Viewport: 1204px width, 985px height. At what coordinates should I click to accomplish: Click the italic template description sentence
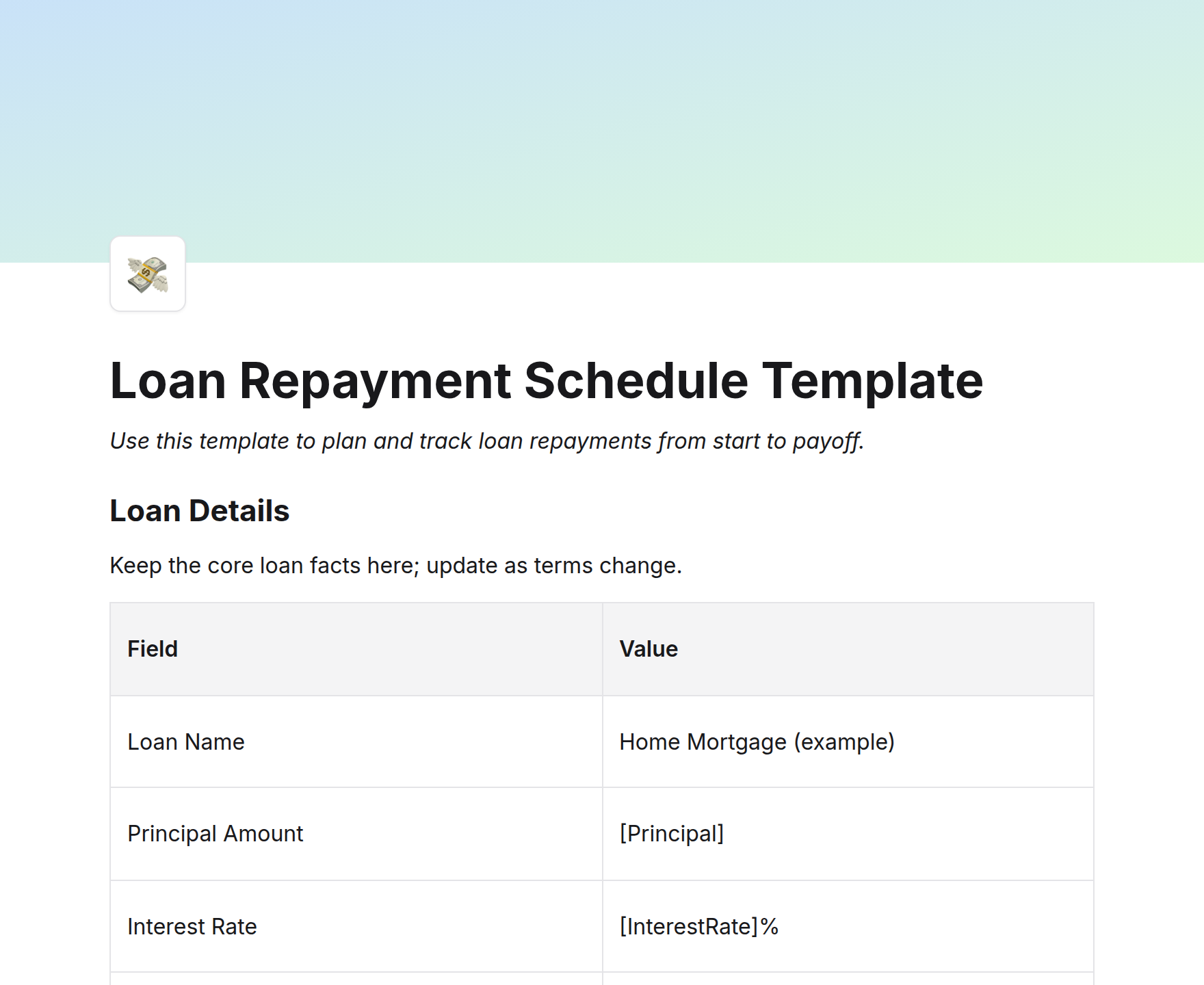(487, 441)
